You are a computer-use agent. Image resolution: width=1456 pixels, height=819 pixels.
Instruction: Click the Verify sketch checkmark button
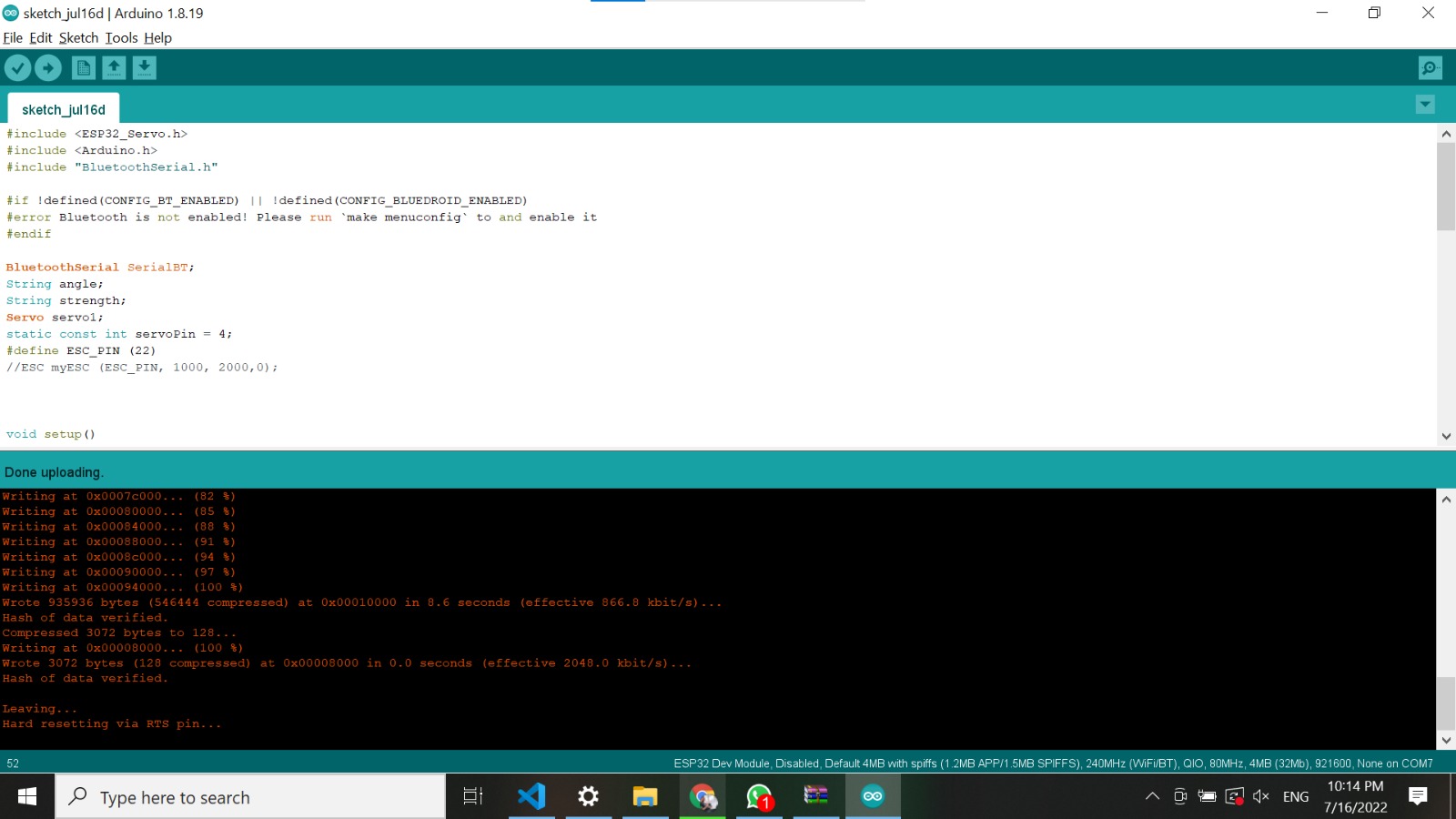(17, 67)
